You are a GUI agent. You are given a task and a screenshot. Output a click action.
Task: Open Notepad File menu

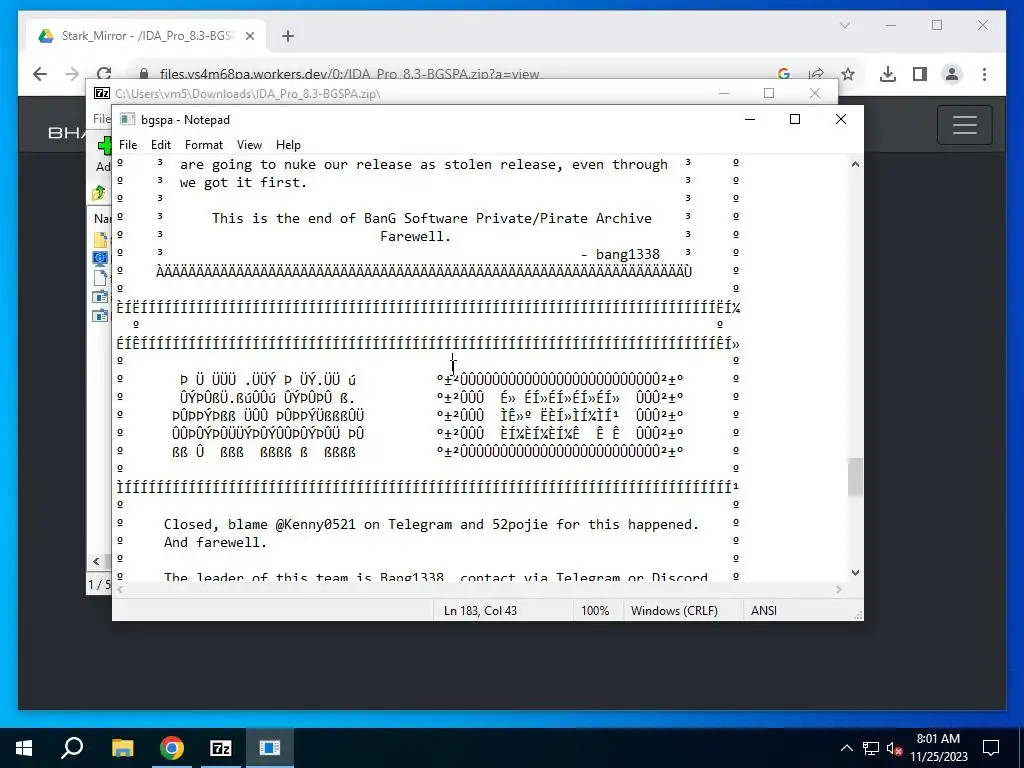[128, 145]
